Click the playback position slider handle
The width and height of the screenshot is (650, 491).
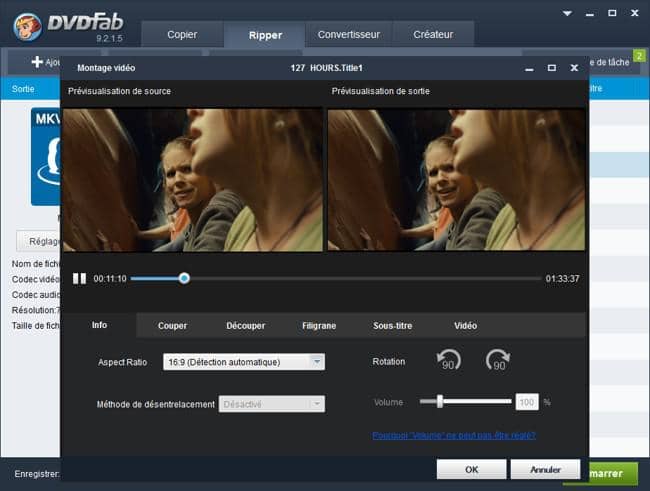(184, 278)
